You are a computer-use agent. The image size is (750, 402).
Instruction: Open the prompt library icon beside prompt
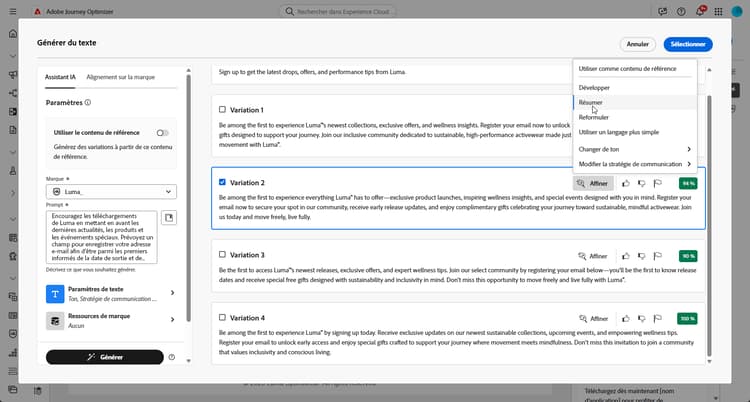(169, 218)
